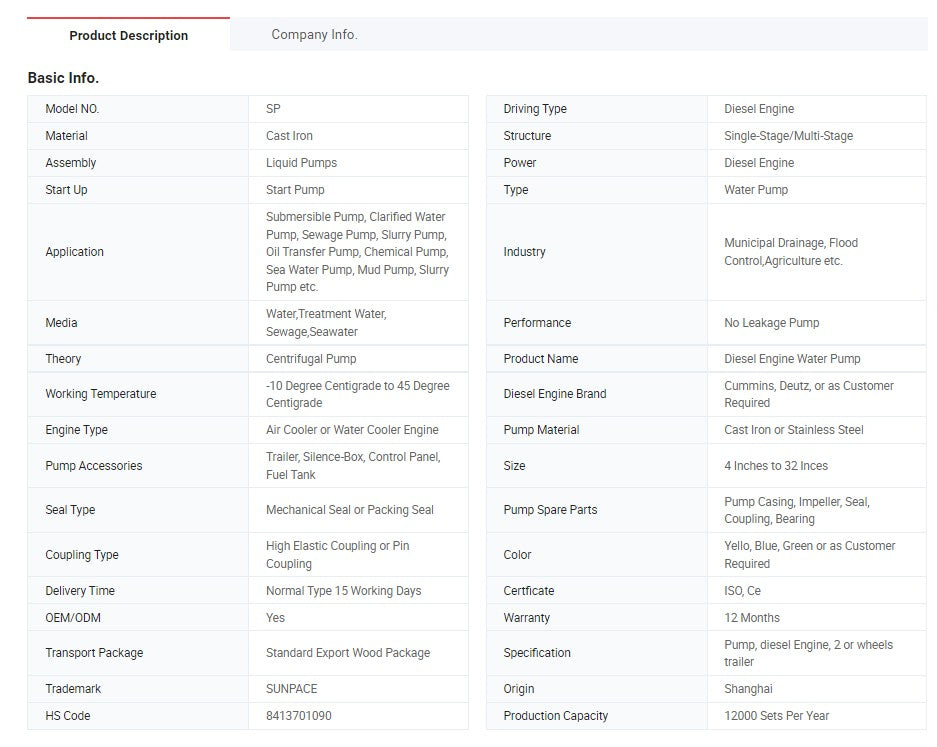Select the Normal Type 15 Working Days text

click(x=343, y=591)
